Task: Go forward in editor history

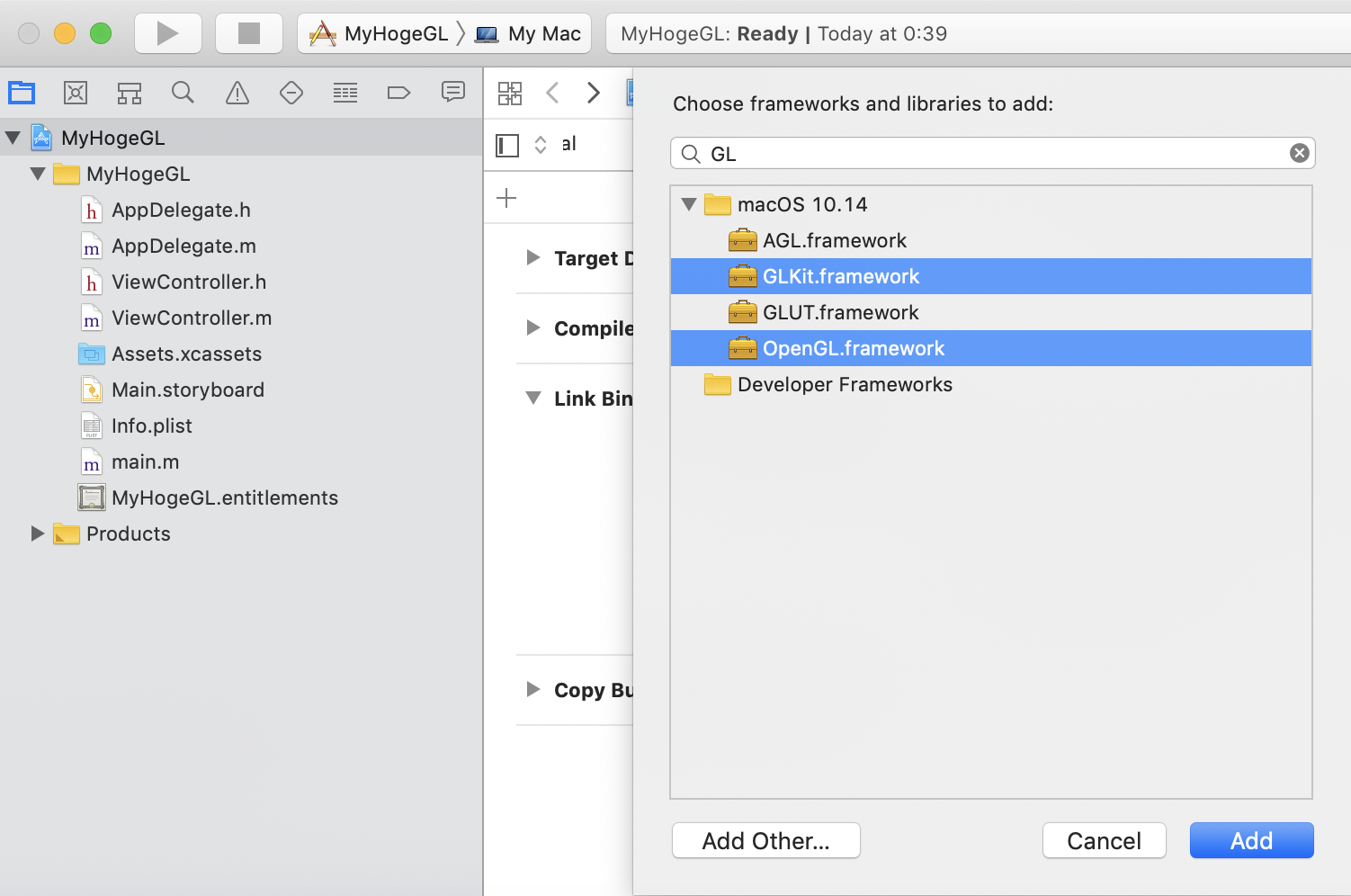Action: pyautogui.click(x=594, y=93)
